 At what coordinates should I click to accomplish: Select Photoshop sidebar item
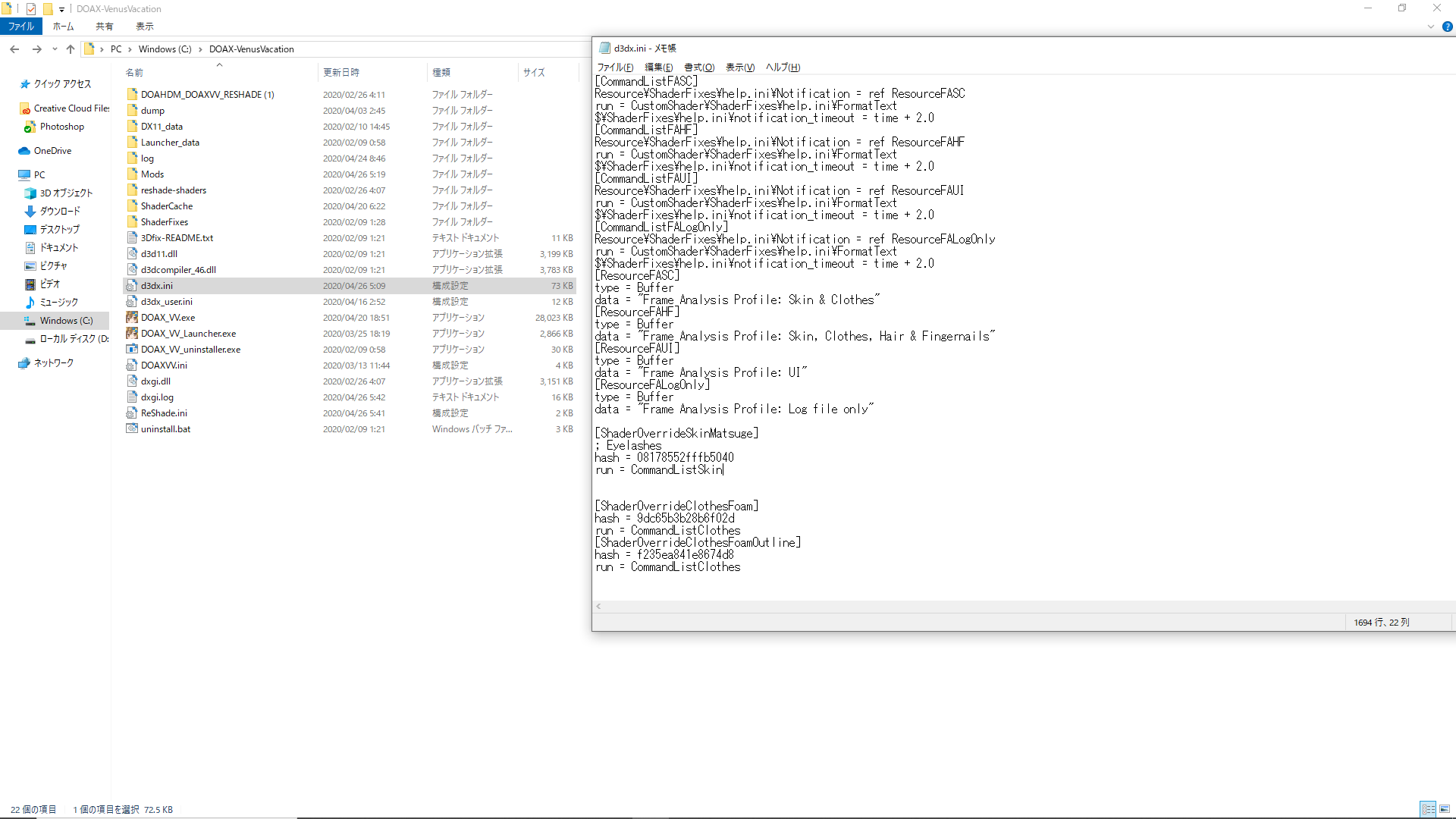pos(62,127)
